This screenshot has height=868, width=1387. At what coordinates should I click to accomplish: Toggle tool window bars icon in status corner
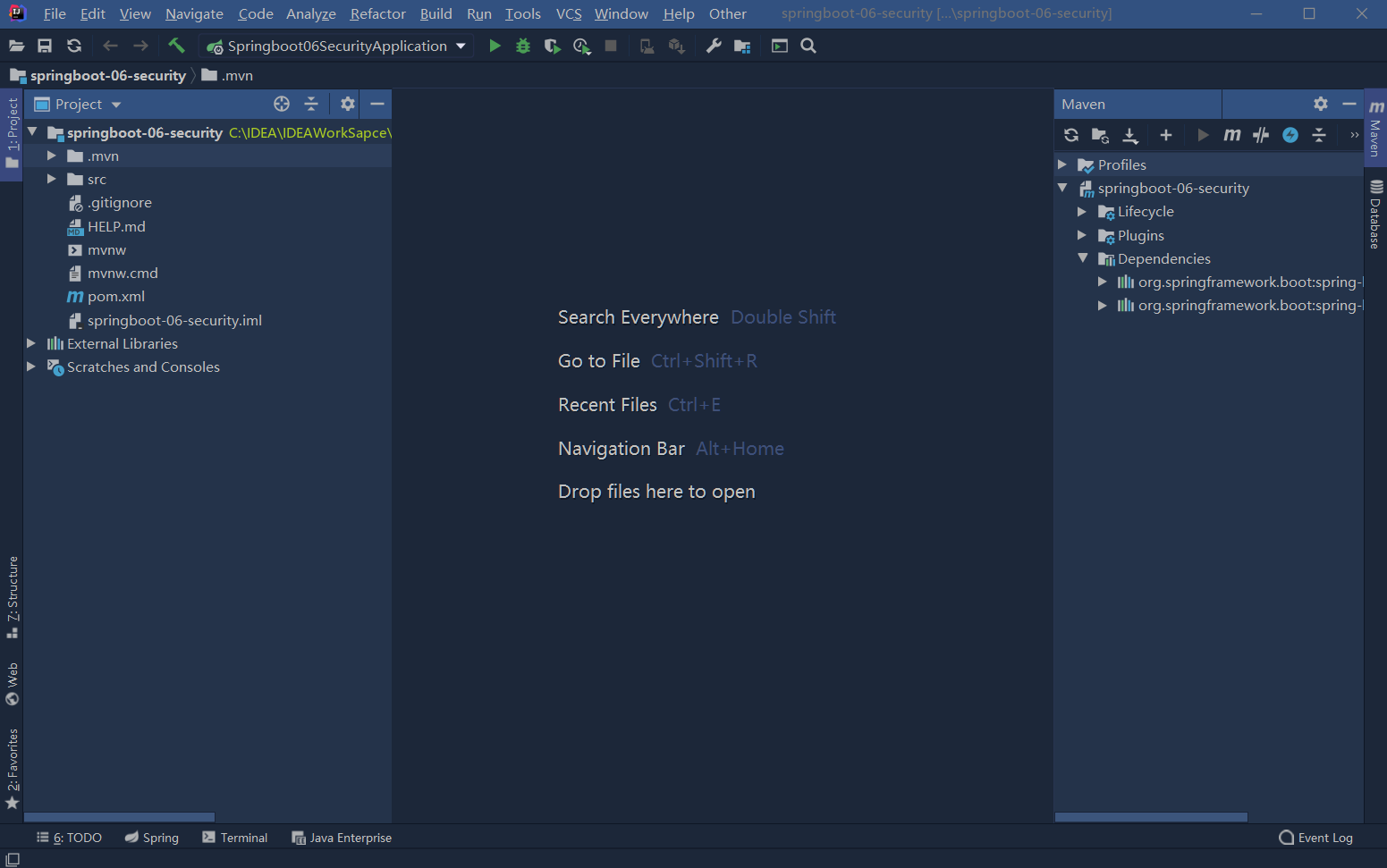pos(13,859)
